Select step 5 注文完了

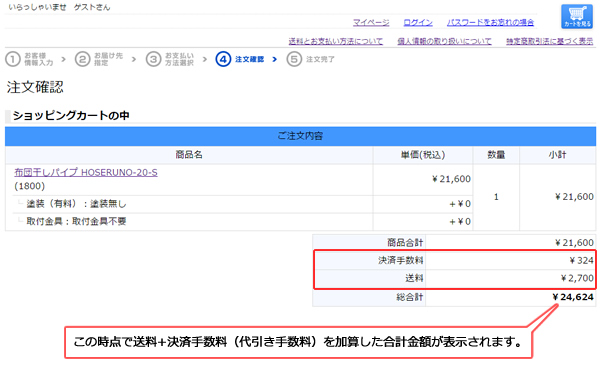click(x=311, y=59)
